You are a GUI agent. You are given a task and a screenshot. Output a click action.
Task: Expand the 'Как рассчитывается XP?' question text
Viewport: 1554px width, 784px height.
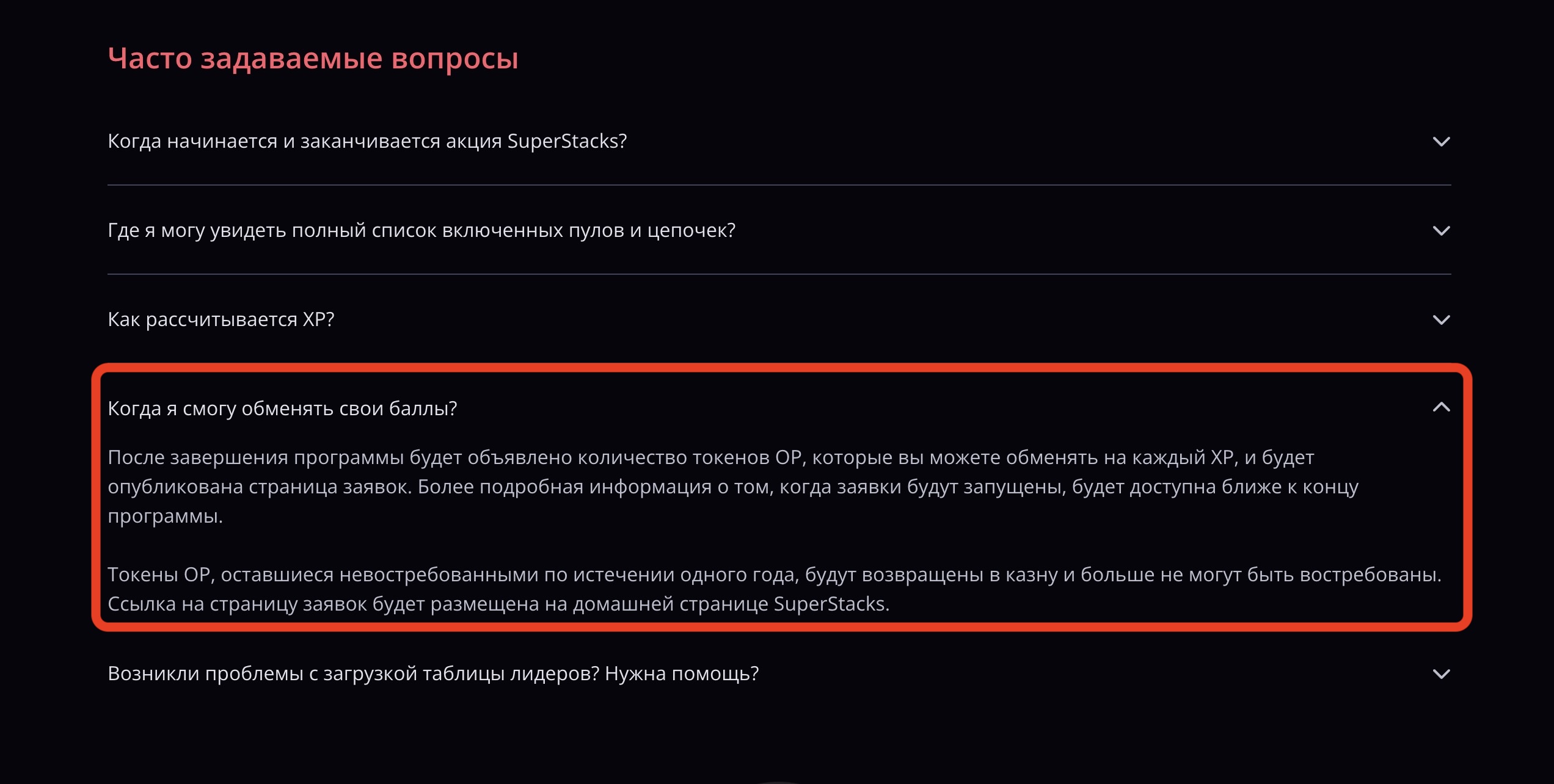pos(221,319)
